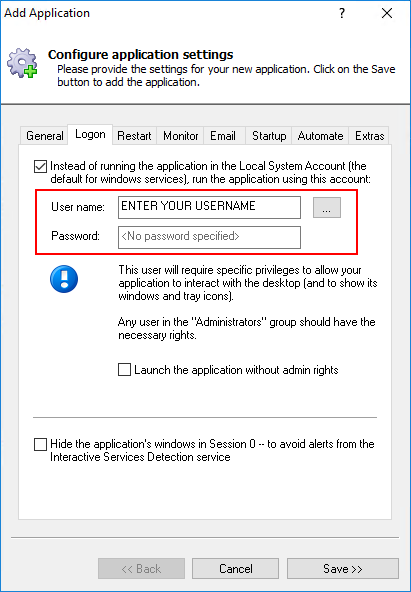The width and height of the screenshot is (411, 592).
Task: Select the Logon tab
Action: 90,134
